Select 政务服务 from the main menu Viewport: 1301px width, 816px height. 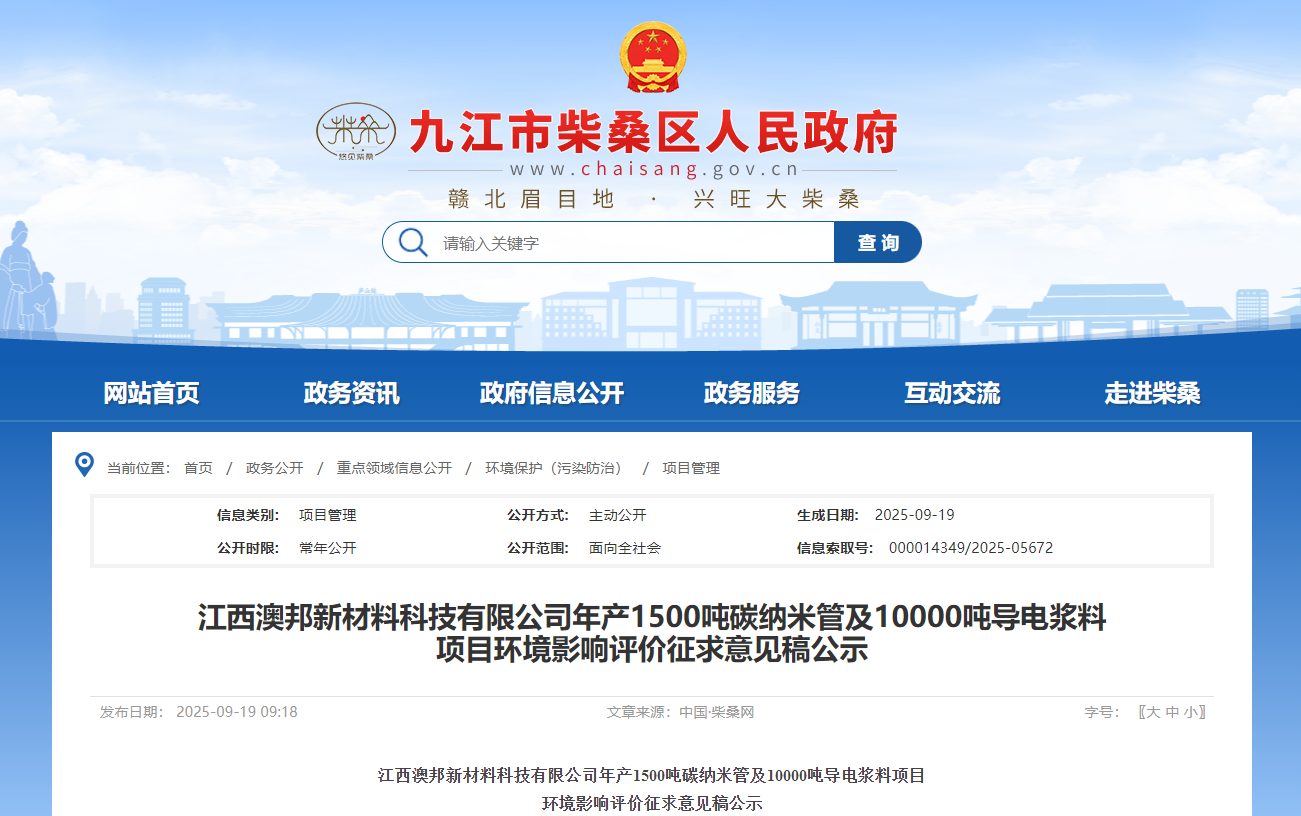click(751, 393)
